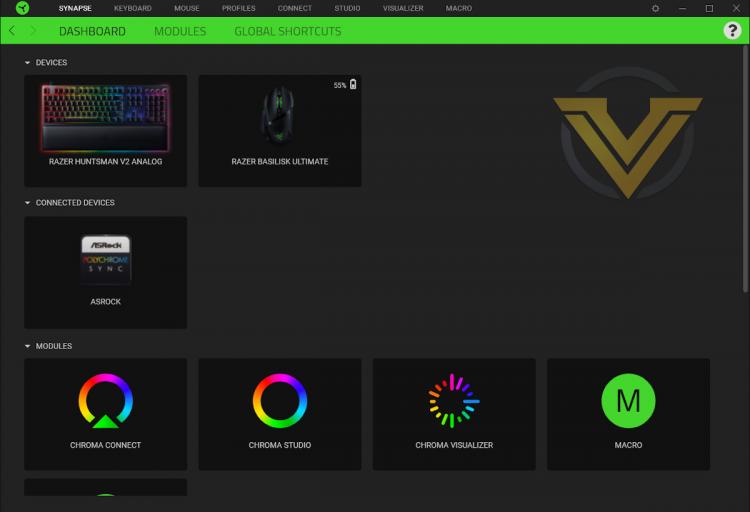Collapse the Modules section arrow
Viewport: 750px width, 512px height.
[x=27, y=346]
